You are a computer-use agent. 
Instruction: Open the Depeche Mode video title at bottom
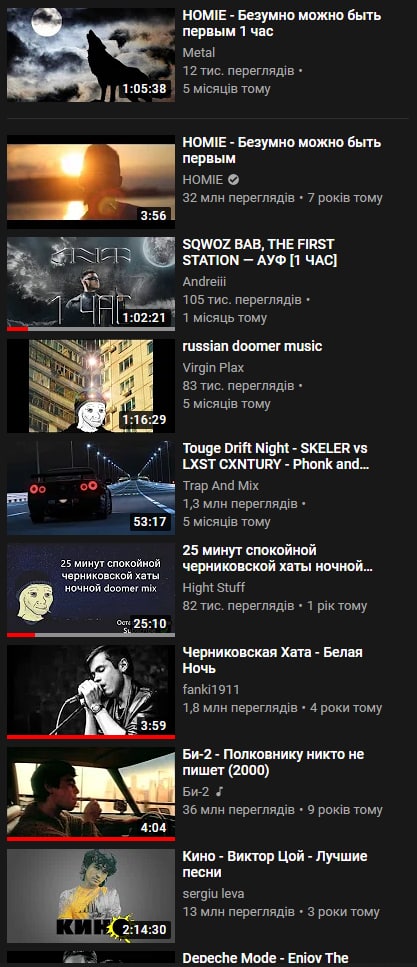(x=265, y=958)
